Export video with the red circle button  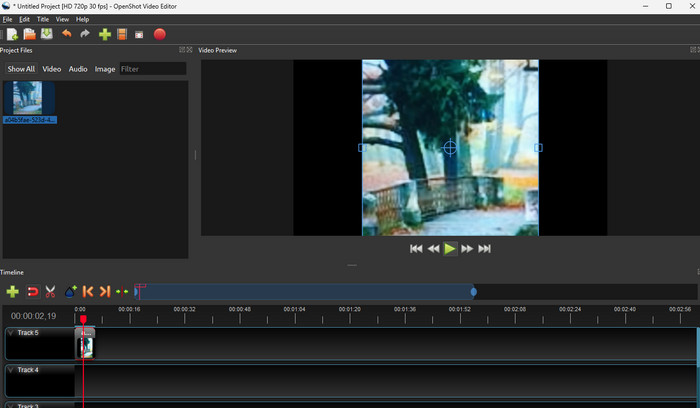pyautogui.click(x=159, y=34)
